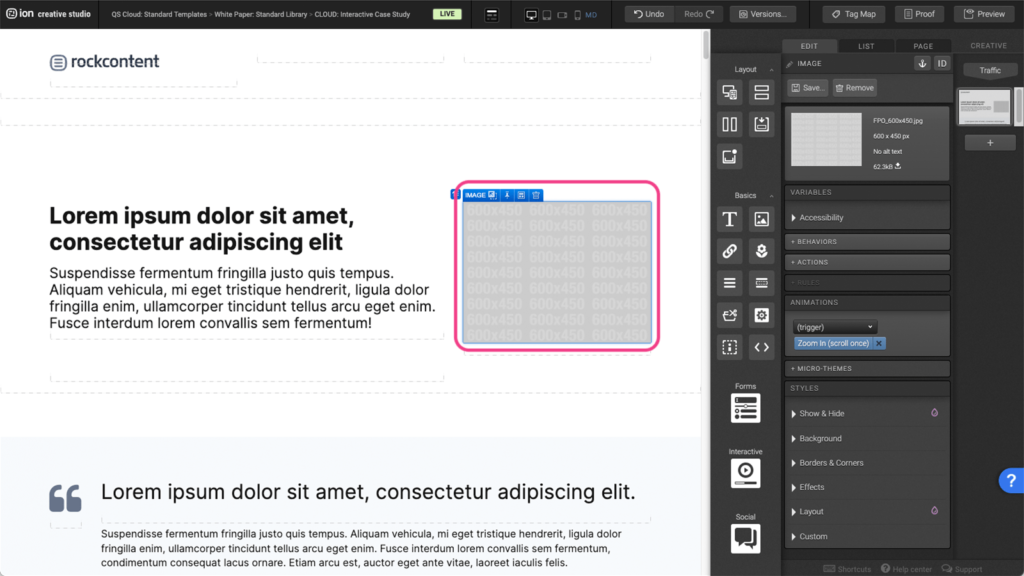The height and width of the screenshot is (576, 1024).
Task: Switch to the PAGE tab
Action: 922,46
